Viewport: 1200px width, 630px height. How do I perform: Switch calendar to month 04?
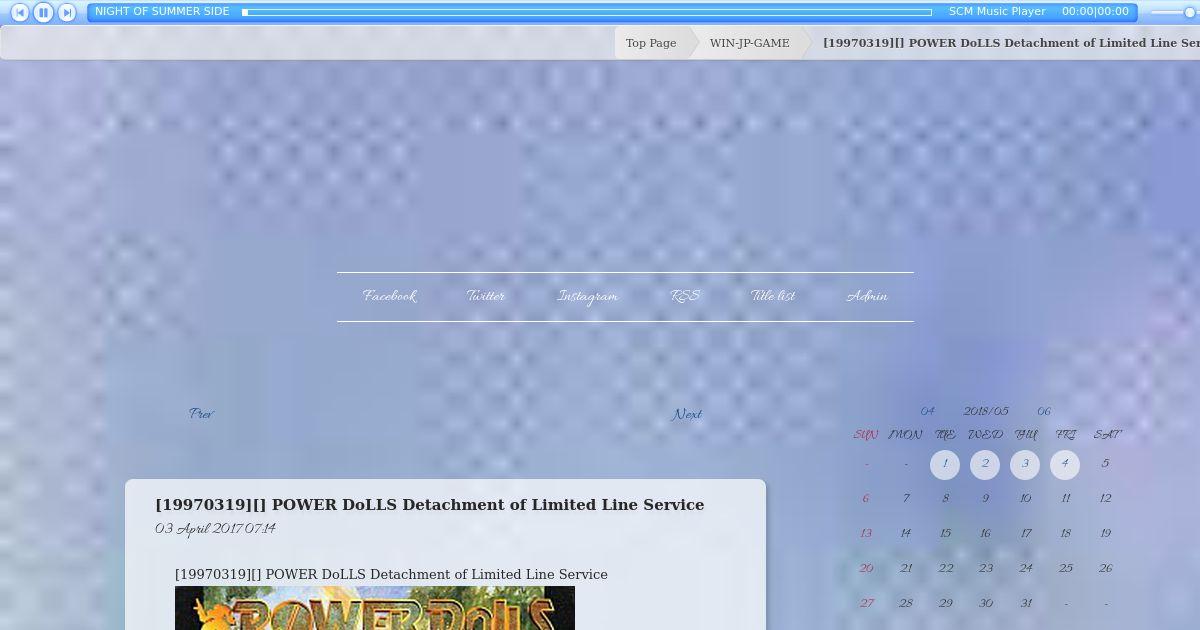[x=927, y=411]
